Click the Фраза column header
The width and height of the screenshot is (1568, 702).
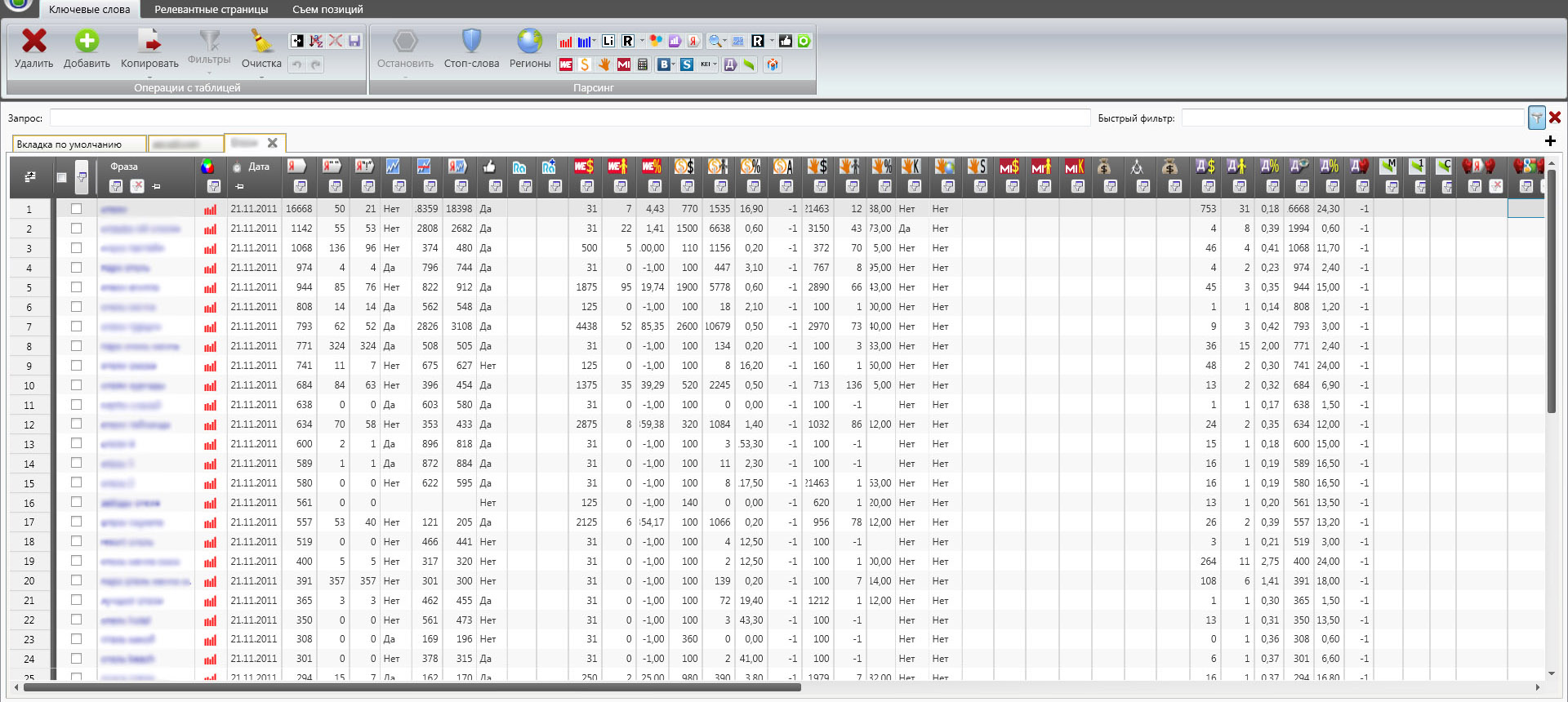tap(124, 167)
